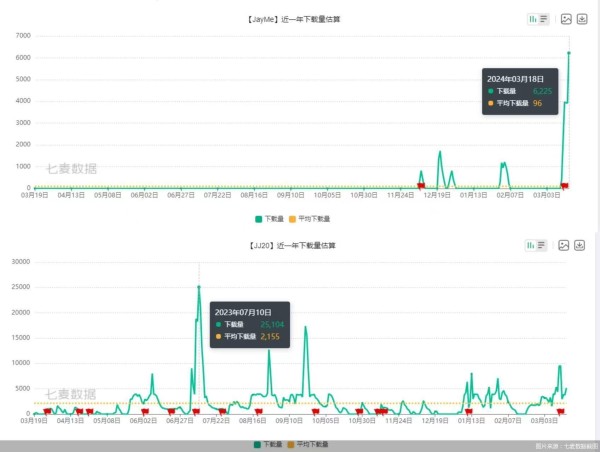Click the green 下载量 color swatch under JayMe chart
Screen dimensions: 600x452
tap(259, 219)
